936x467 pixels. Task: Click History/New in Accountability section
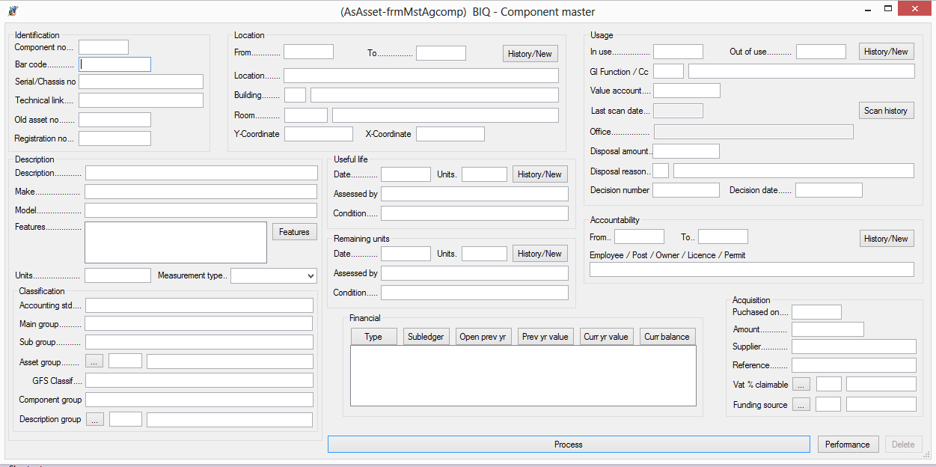click(886, 238)
